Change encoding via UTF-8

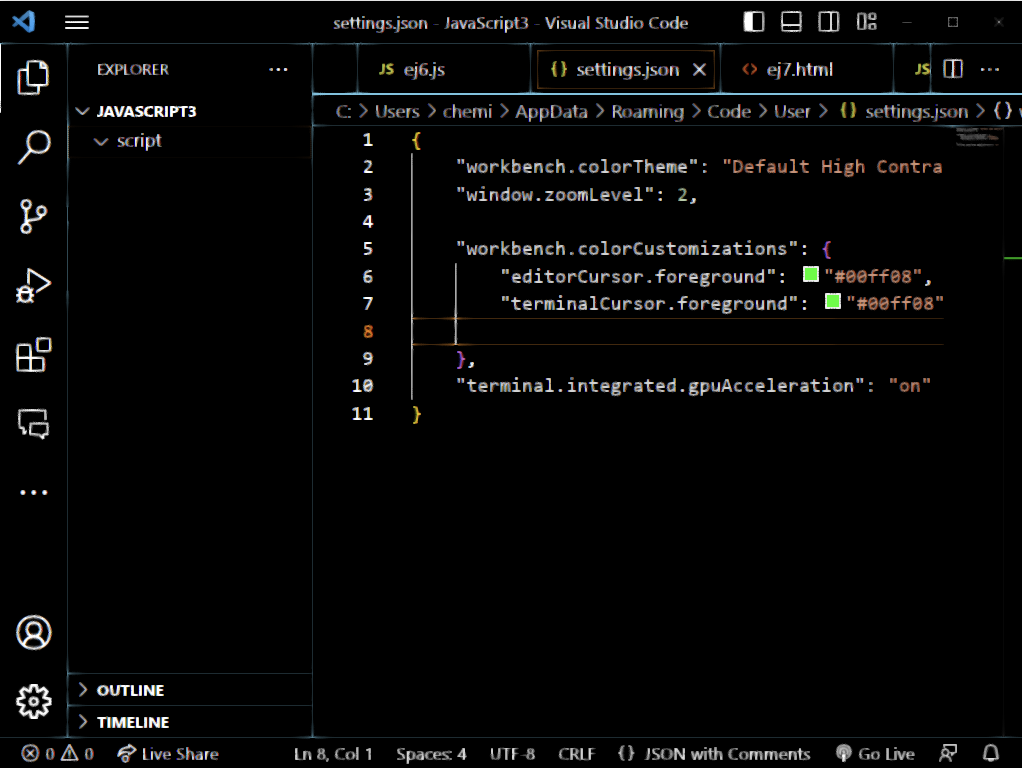(512, 754)
